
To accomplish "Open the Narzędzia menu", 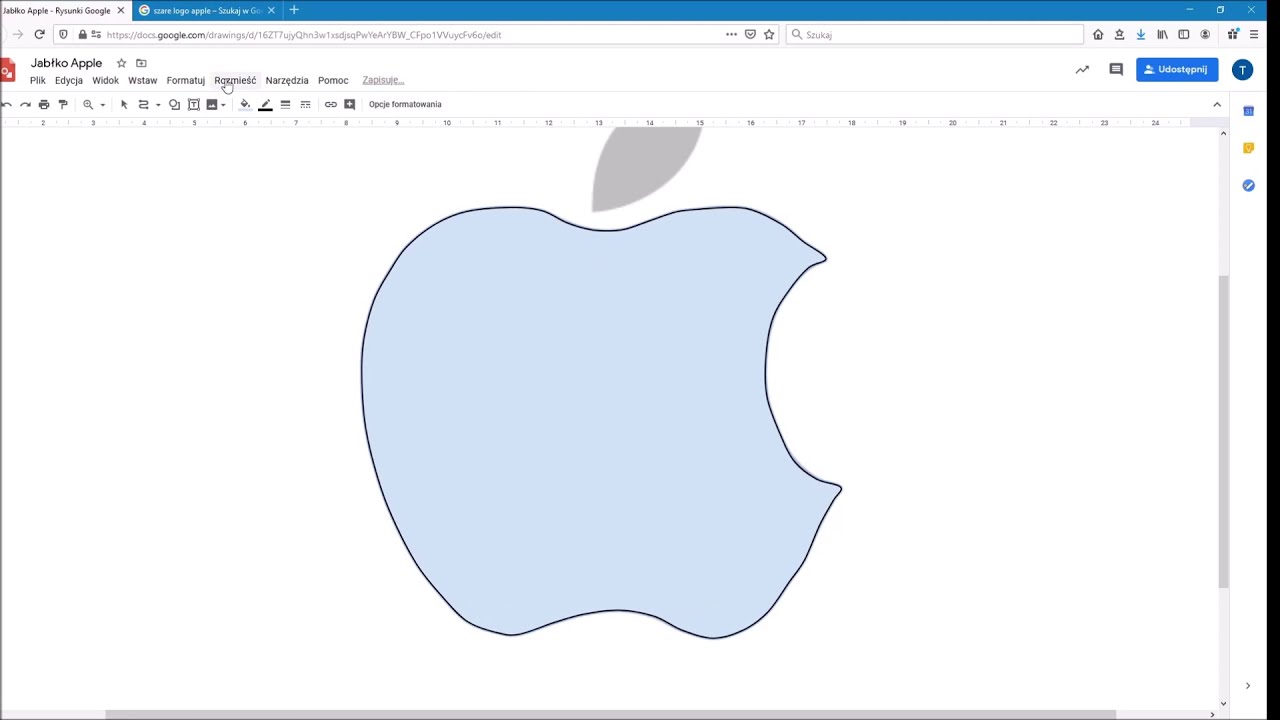I will point(287,80).
